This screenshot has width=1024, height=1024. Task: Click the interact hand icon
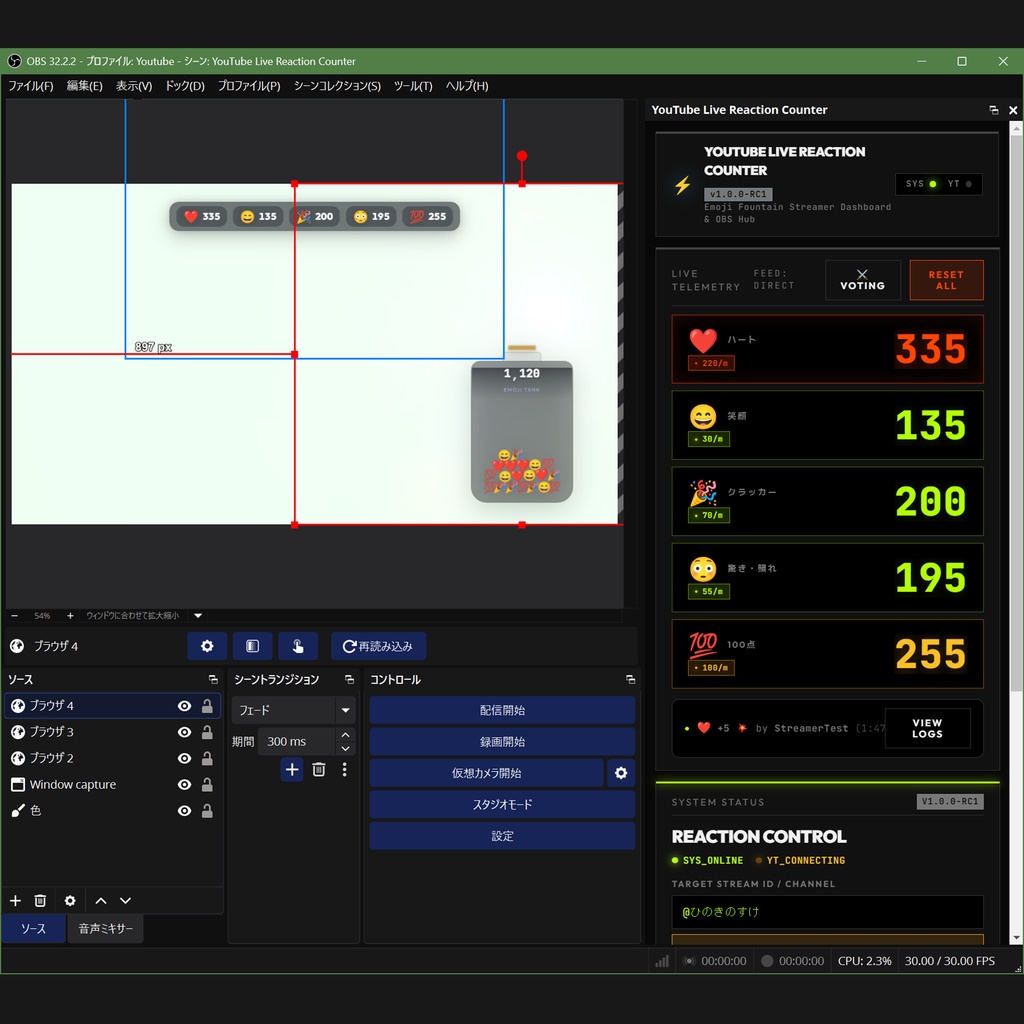coord(298,646)
